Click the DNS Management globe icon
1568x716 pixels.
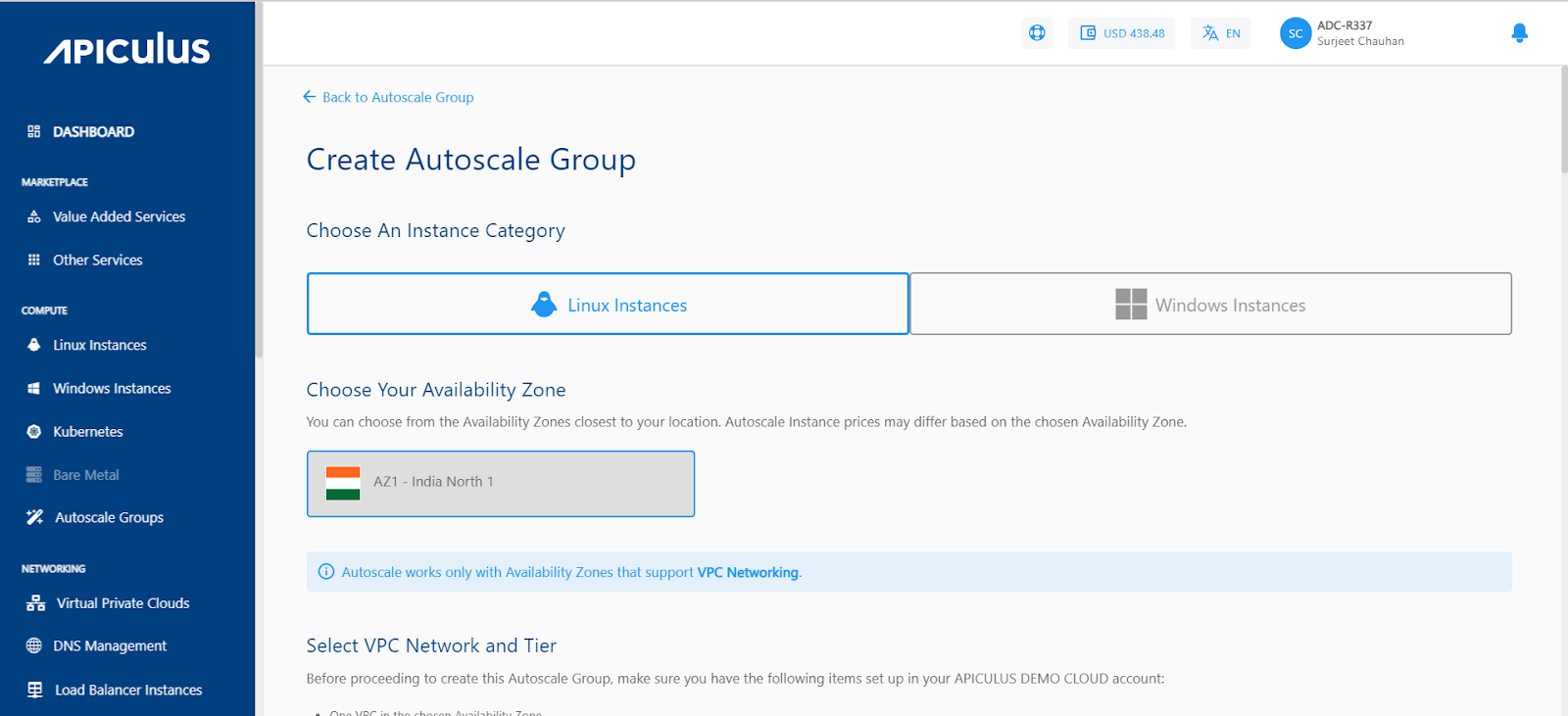34,645
